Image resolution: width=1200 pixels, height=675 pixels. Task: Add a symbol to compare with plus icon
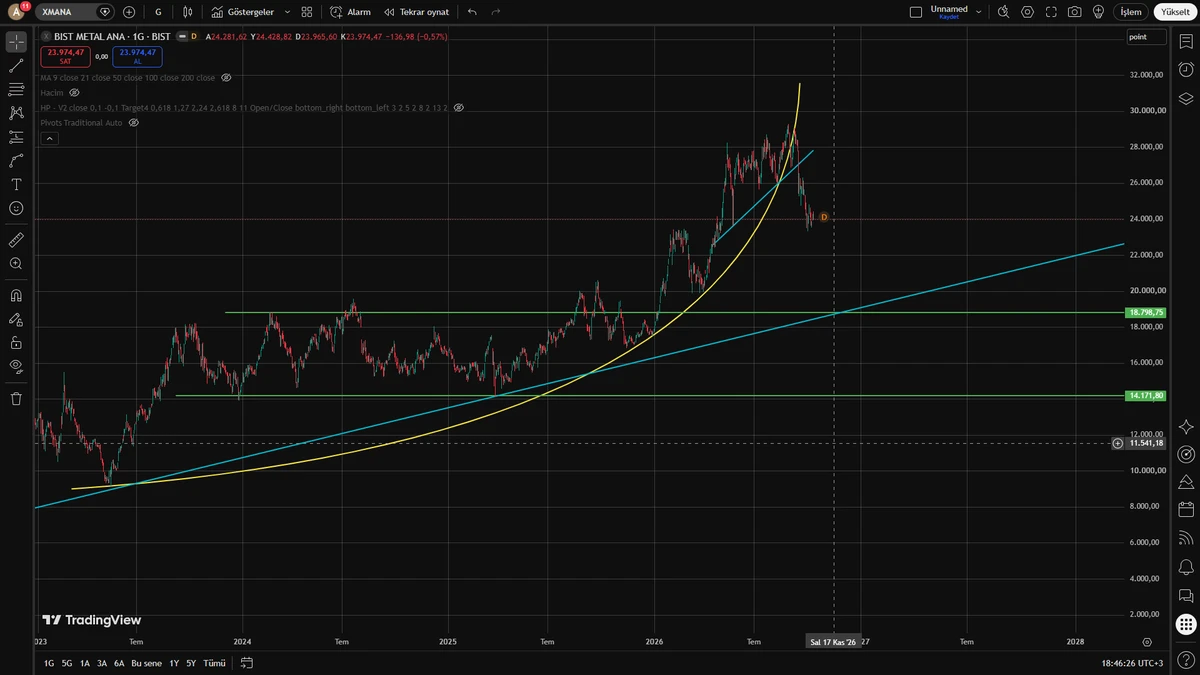point(129,12)
